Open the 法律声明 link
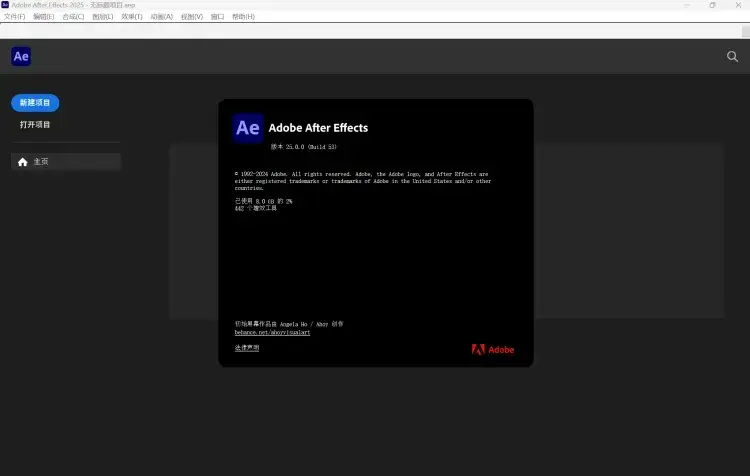The width and height of the screenshot is (750, 476). (x=246, y=348)
